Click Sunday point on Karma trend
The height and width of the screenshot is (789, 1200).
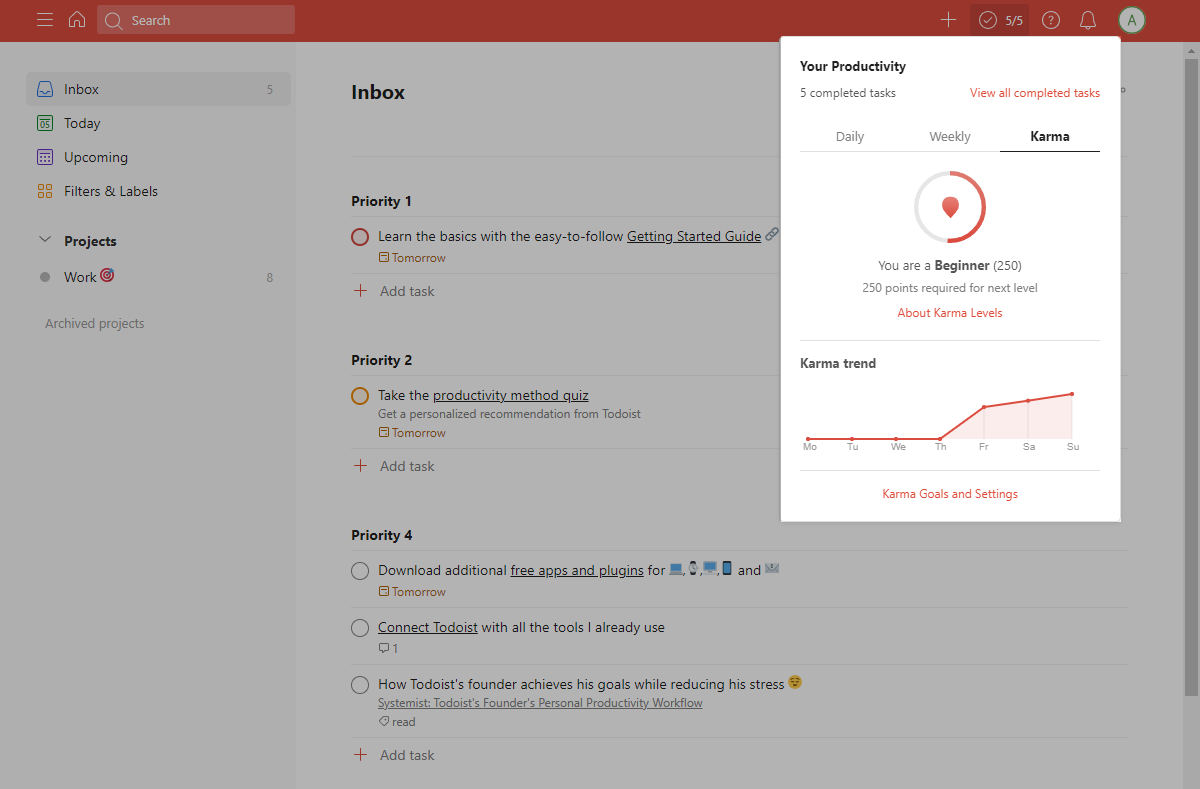click(x=1072, y=394)
